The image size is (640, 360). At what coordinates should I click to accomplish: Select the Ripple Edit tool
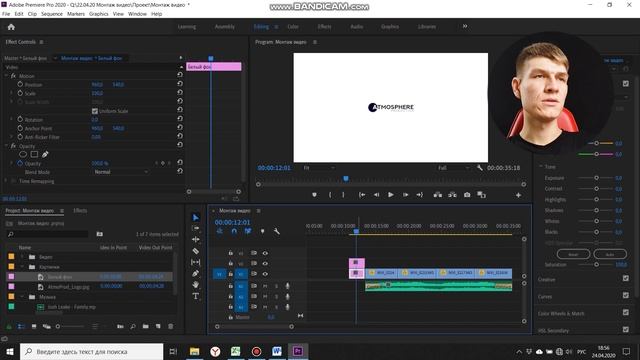[x=196, y=240]
